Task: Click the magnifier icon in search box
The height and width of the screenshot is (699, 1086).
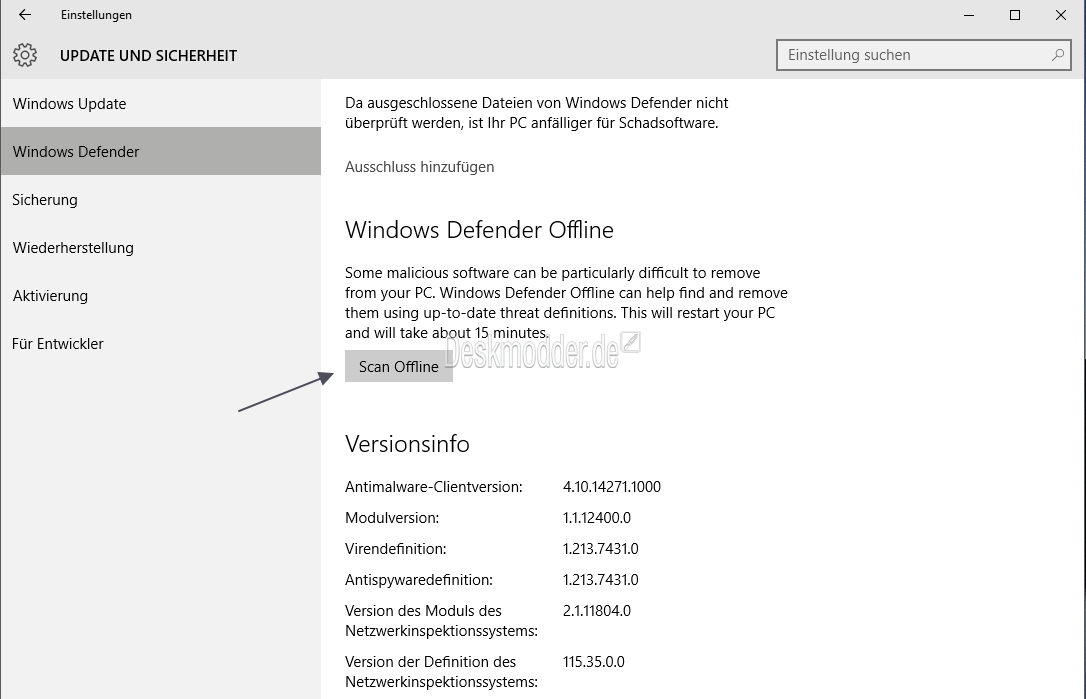Action: [1058, 55]
